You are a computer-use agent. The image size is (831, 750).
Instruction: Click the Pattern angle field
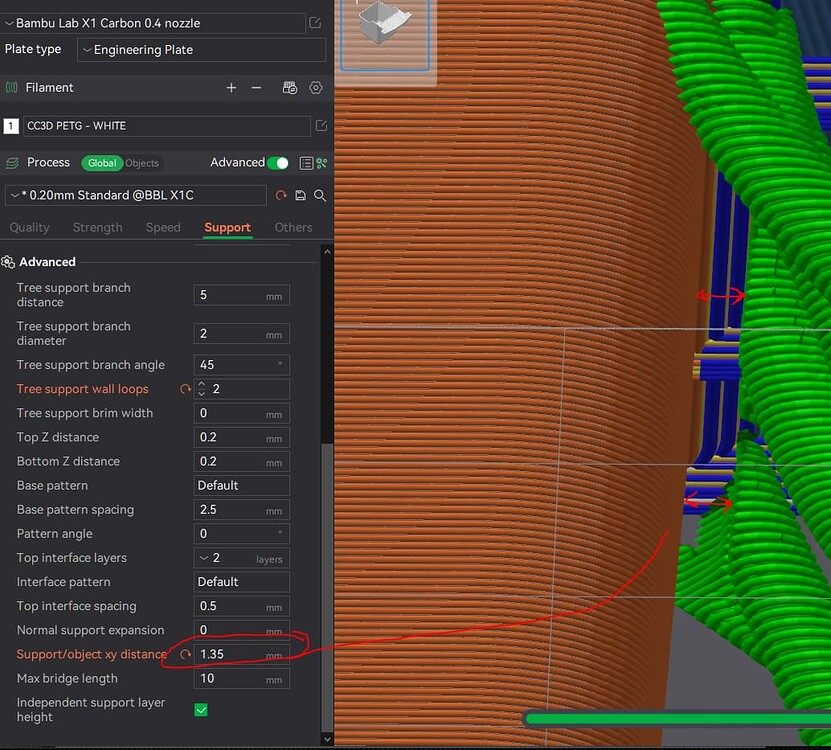pyautogui.click(x=242, y=534)
